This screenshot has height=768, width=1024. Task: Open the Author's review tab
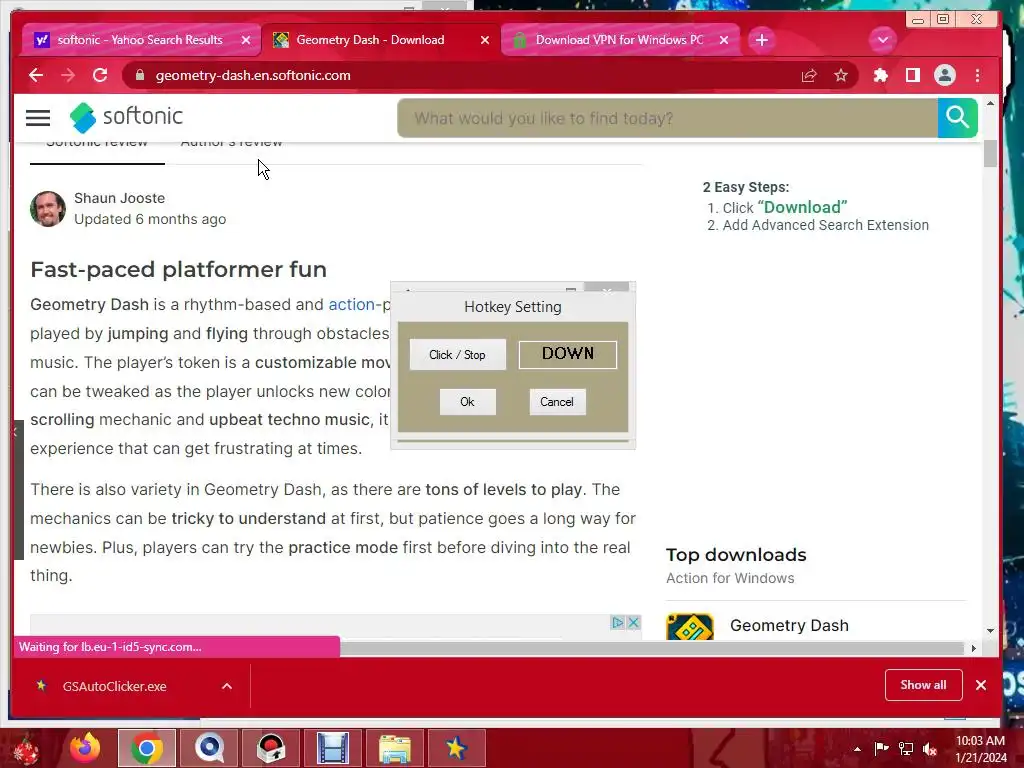pos(231,144)
